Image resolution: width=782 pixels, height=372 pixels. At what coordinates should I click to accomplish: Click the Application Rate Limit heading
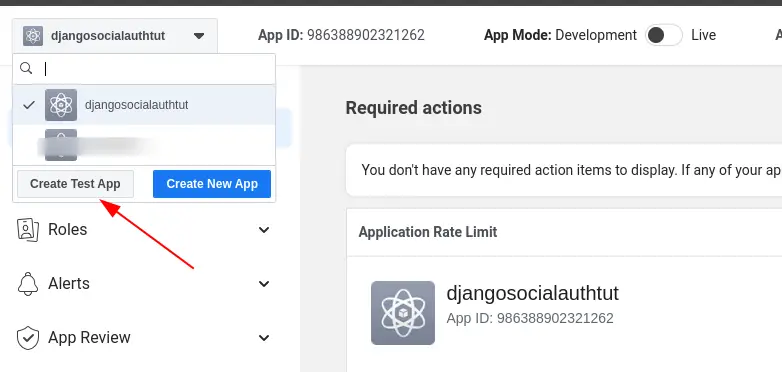(428, 232)
